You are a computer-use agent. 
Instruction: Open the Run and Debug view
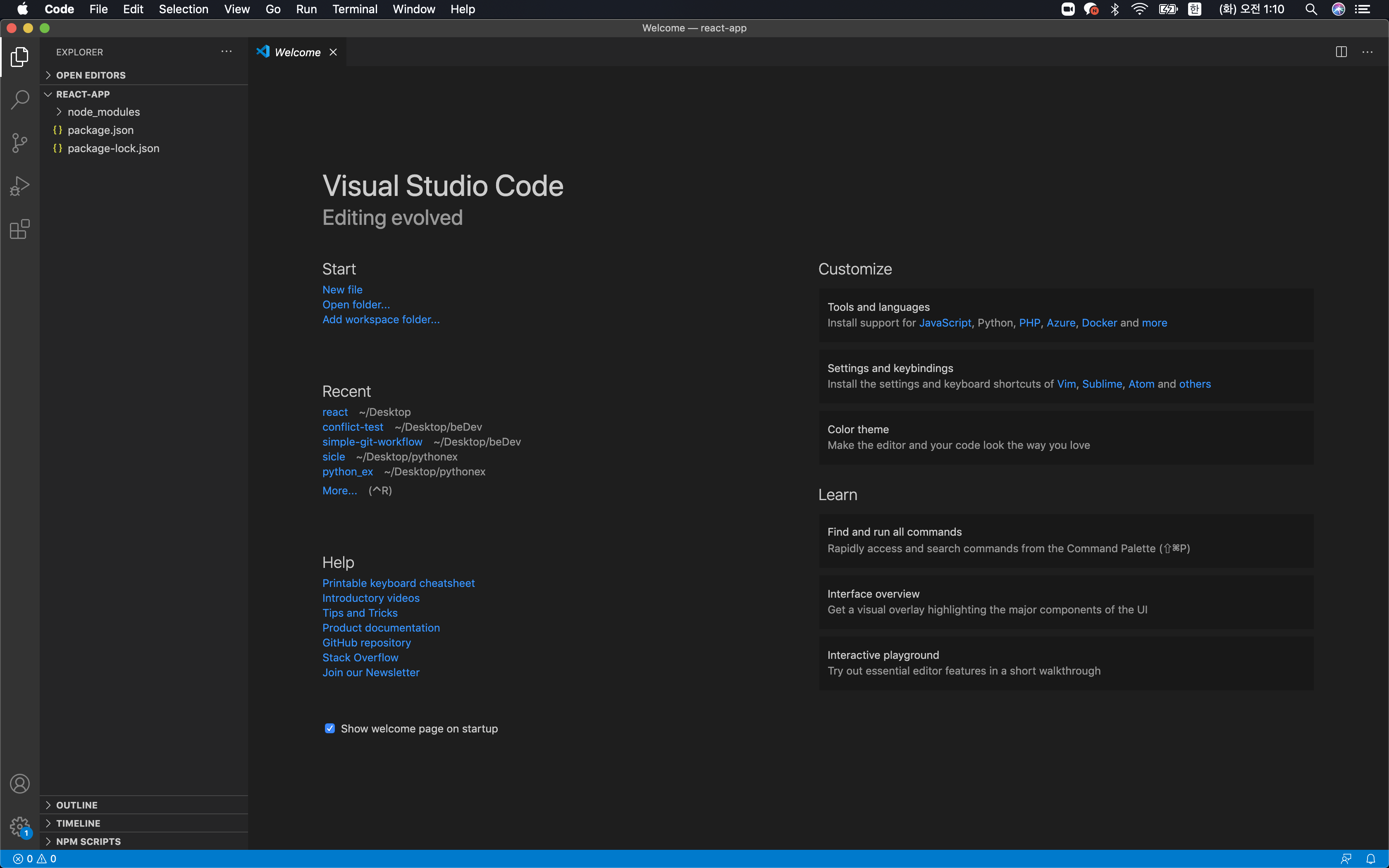(19, 186)
